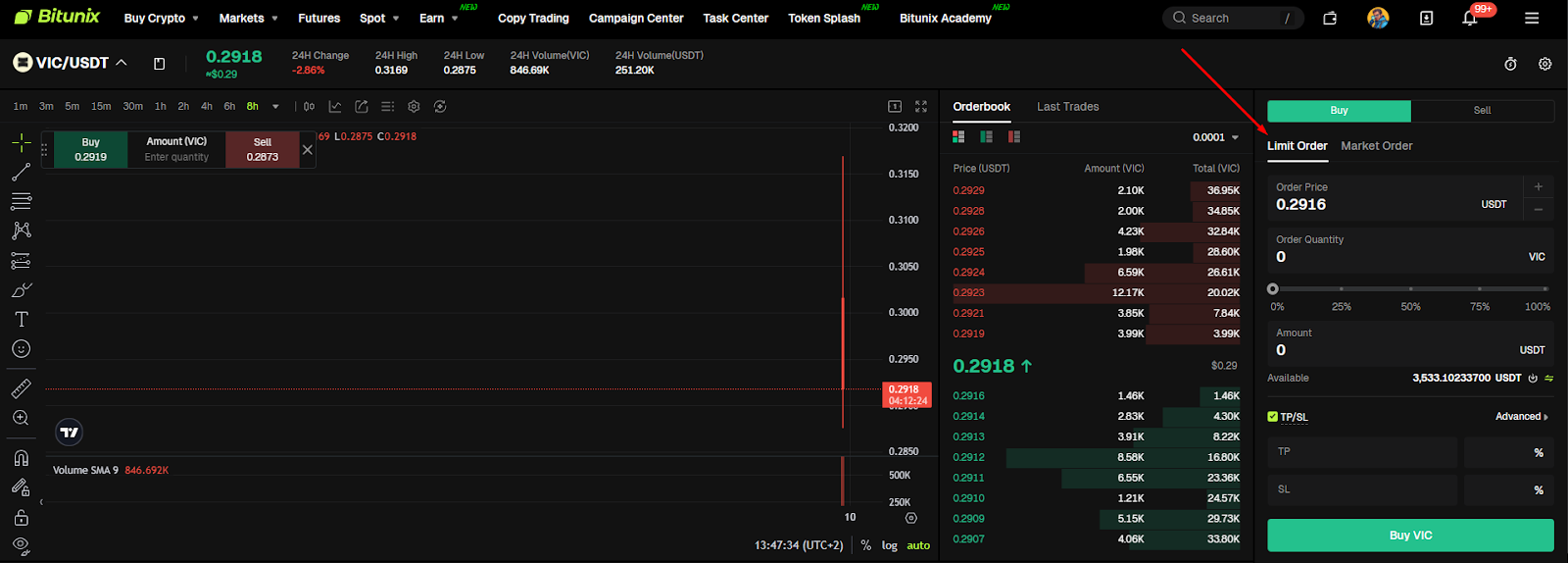1568x563 pixels.
Task: Activate the zoom in tool
Action: point(21,419)
